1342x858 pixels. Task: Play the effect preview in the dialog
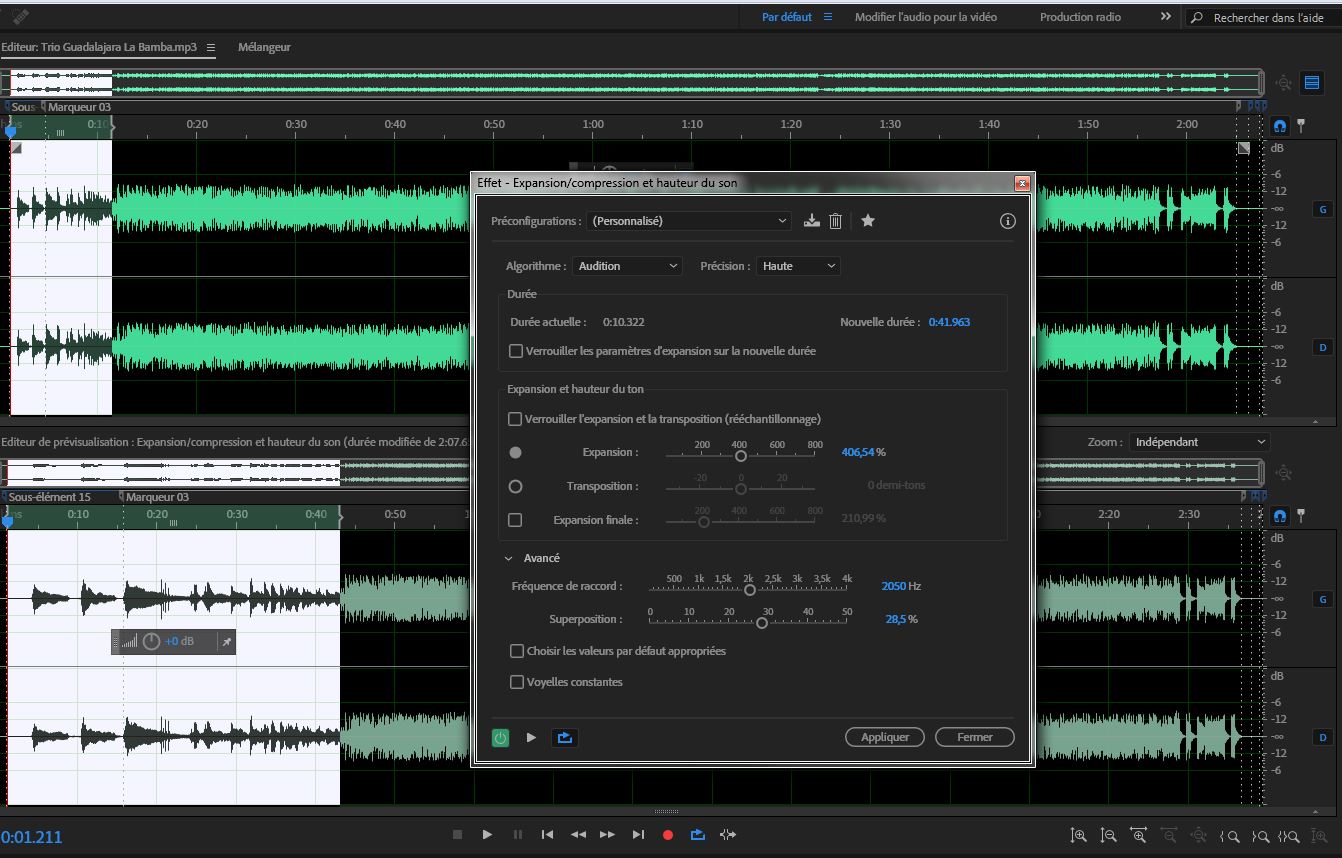(x=531, y=738)
